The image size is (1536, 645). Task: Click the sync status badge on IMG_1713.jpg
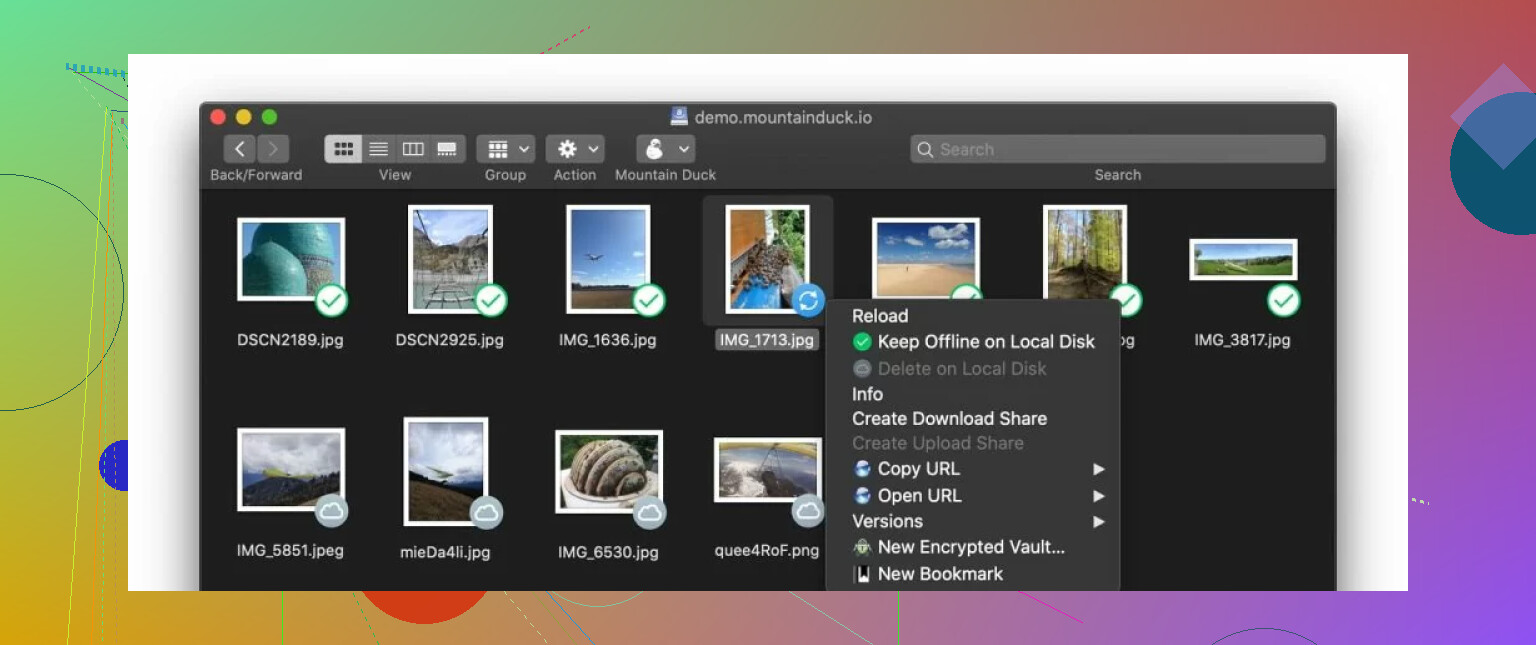[x=808, y=299]
